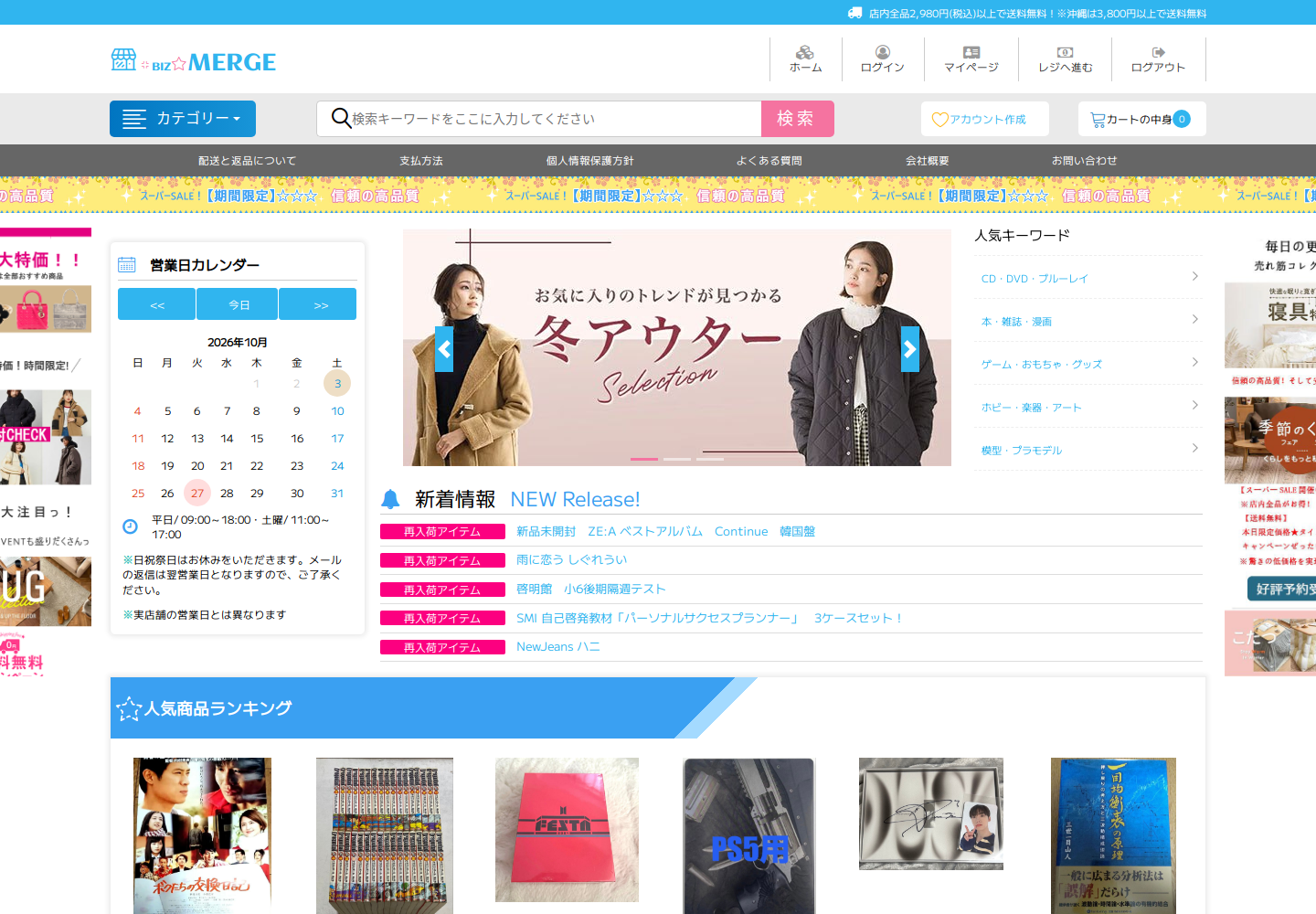Screen dimensions: 1316x914
Task: Show previous banner slide arrow
Action: (444, 349)
